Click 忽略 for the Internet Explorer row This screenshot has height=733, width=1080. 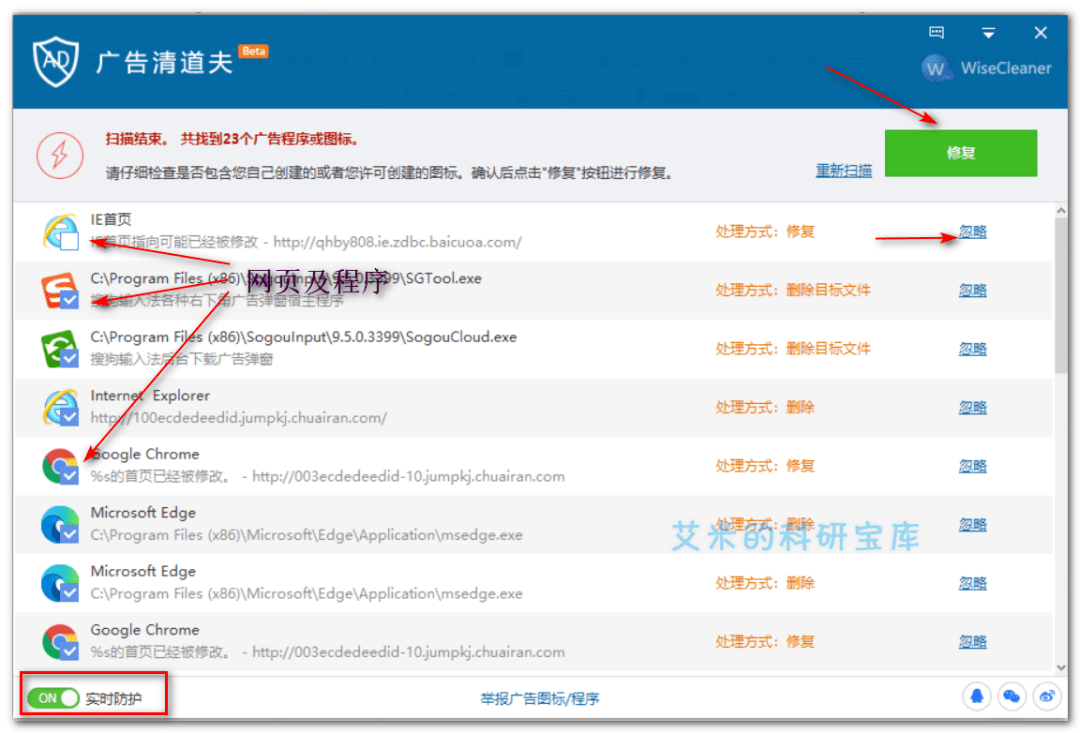pos(973,408)
